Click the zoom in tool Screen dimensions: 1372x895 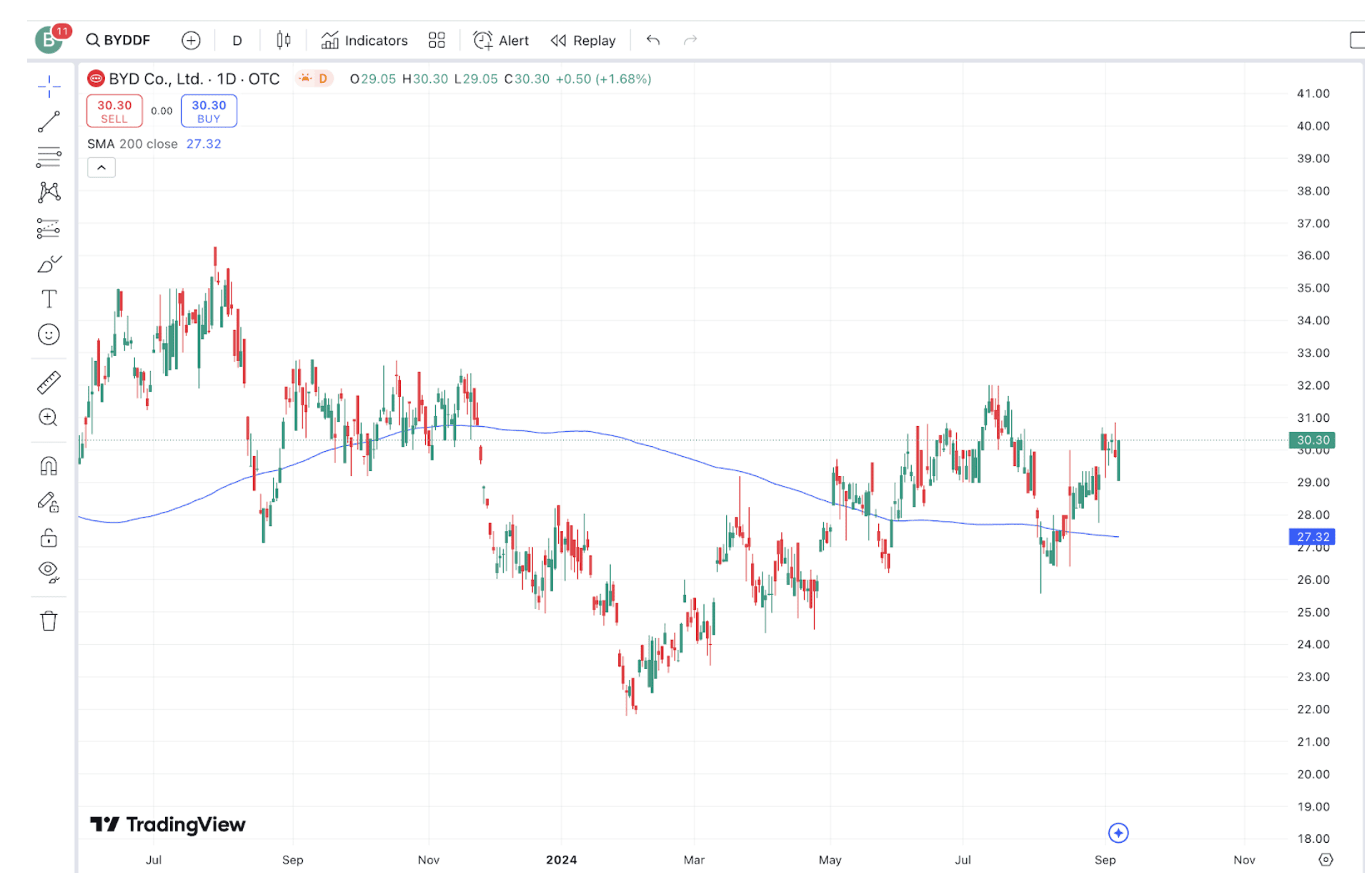(x=49, y=417)
